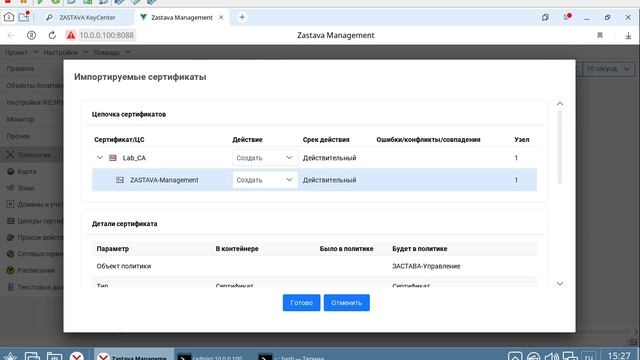Click the red insecure-connection warning icon

click(x=71, y=36)
